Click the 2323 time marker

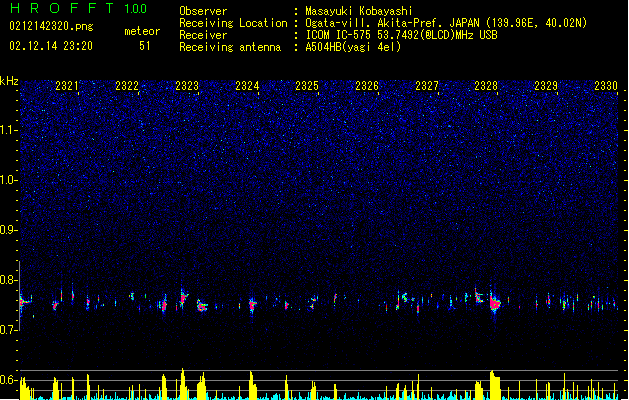(187, 86)
